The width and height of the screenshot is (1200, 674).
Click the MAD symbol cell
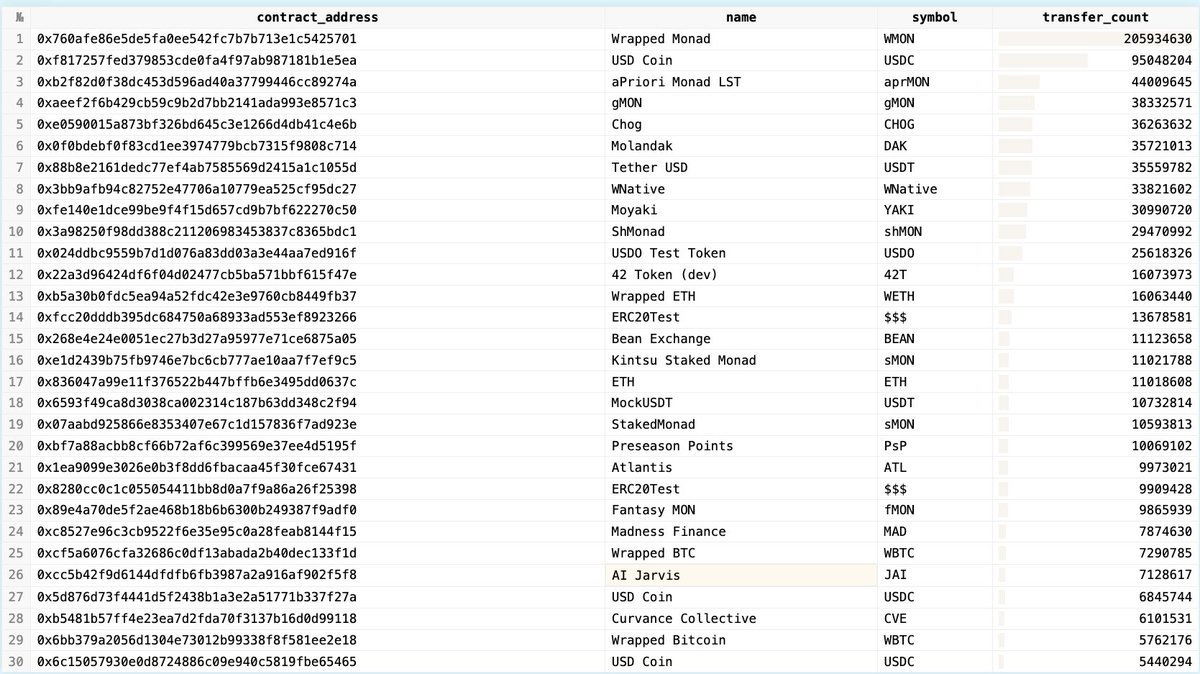coord(935,532)
